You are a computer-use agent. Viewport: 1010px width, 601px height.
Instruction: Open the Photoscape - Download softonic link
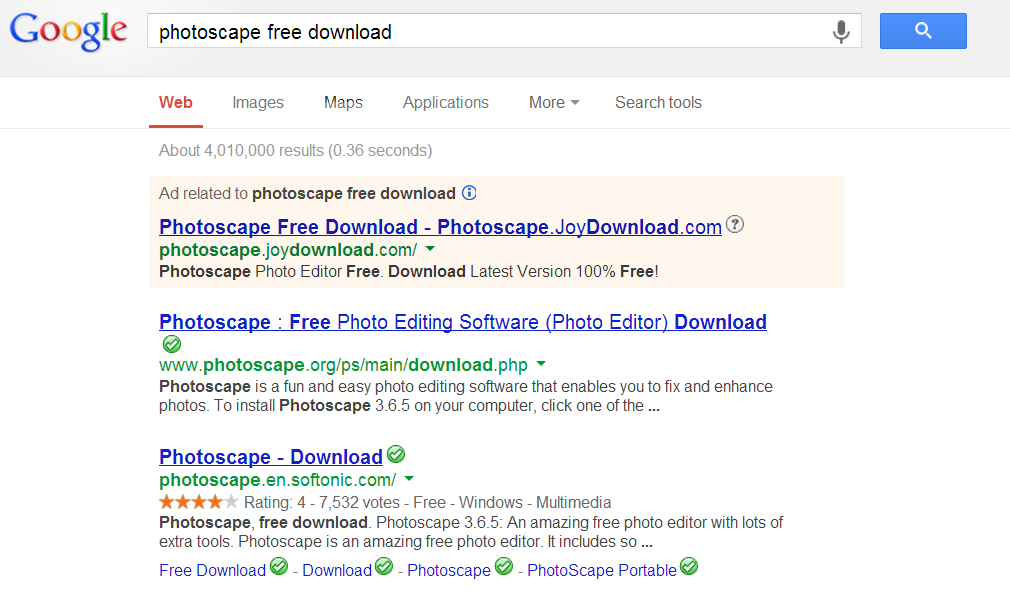271,457
